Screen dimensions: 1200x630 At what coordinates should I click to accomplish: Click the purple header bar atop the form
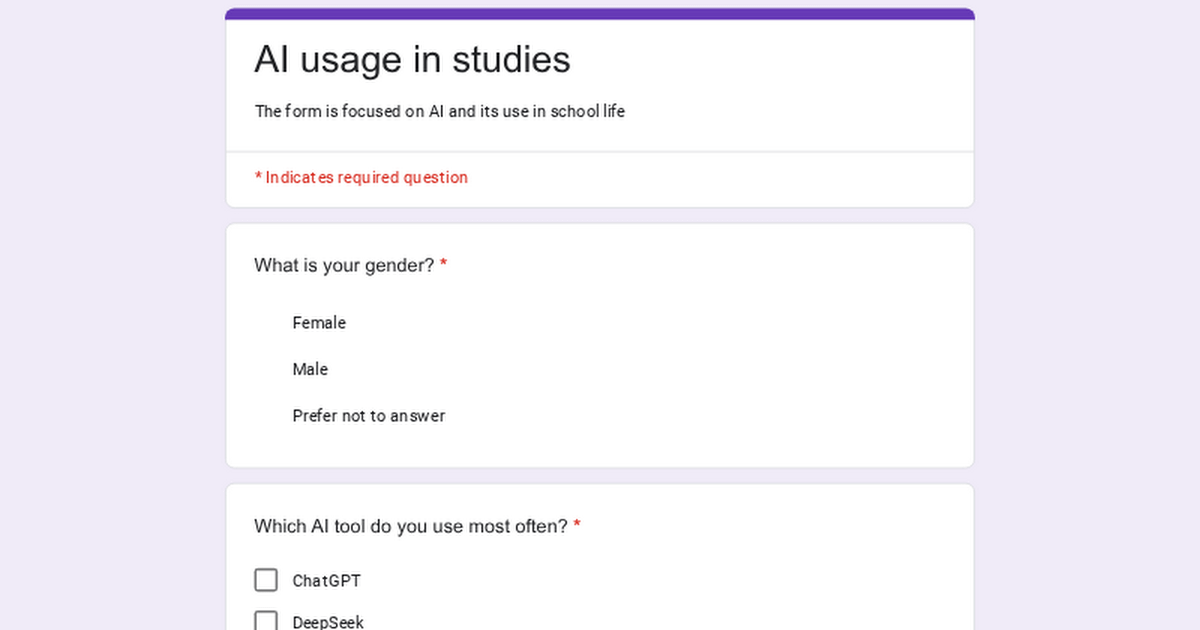tap(600, 14)
